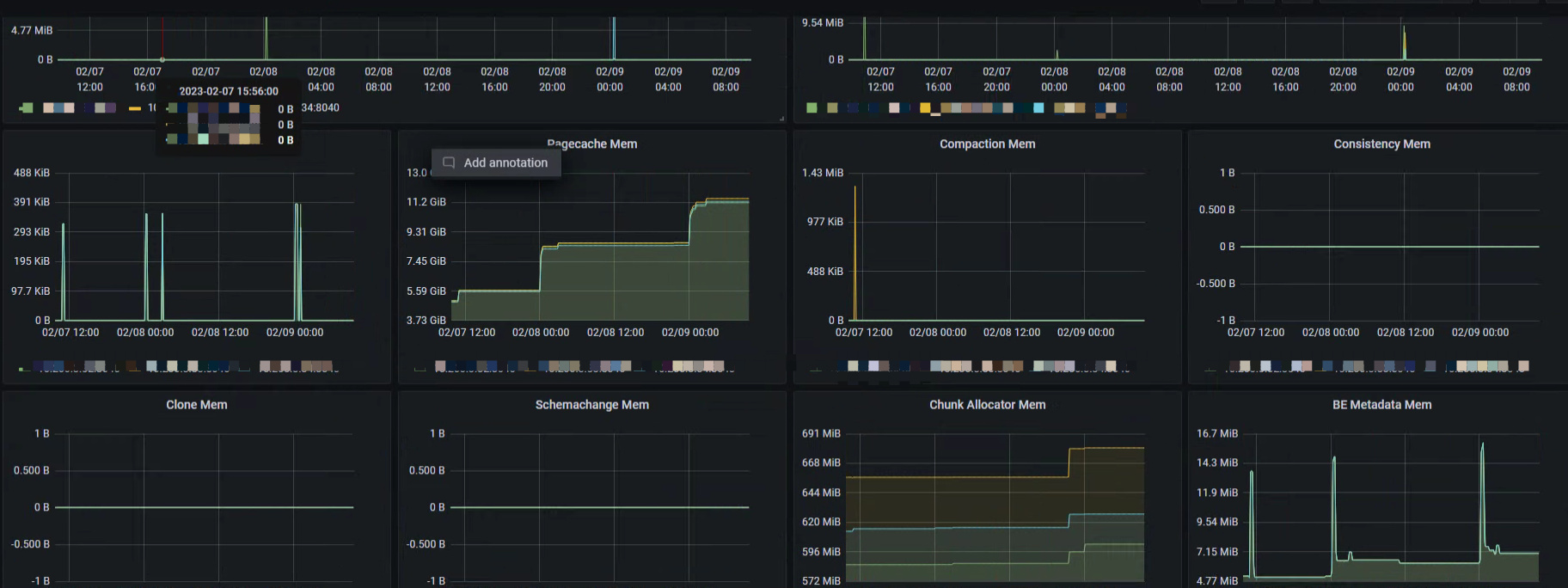
Task: Click first green legend swatch in top-left panel
Action: pyautogui.click(x=27, y=108)
